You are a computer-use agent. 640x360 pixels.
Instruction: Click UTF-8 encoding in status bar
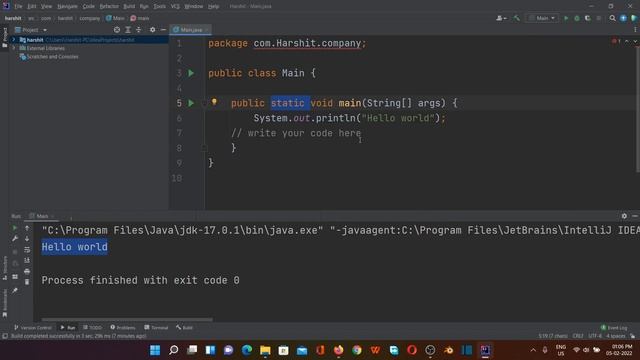(x=595, y=336)
